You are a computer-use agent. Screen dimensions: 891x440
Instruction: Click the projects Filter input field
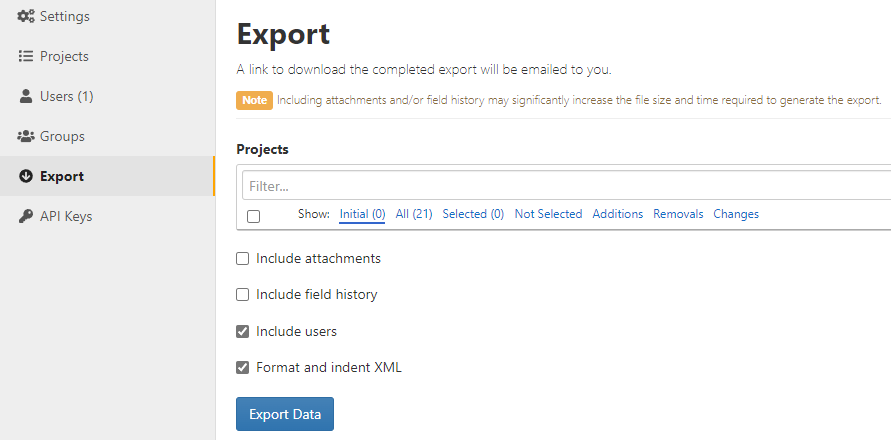tap(567, 186)
